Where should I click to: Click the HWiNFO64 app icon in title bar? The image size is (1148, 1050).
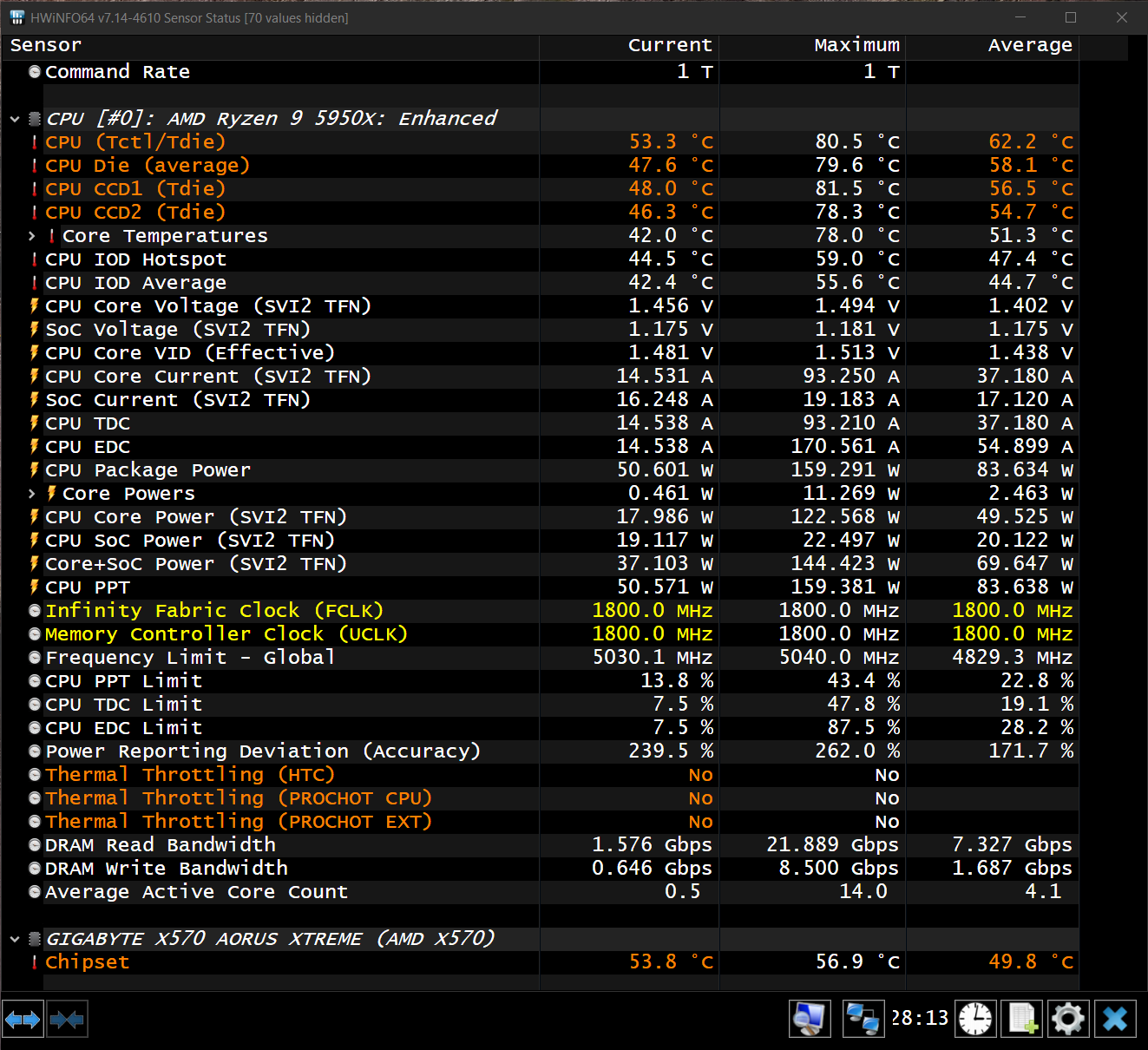(16, 17)
